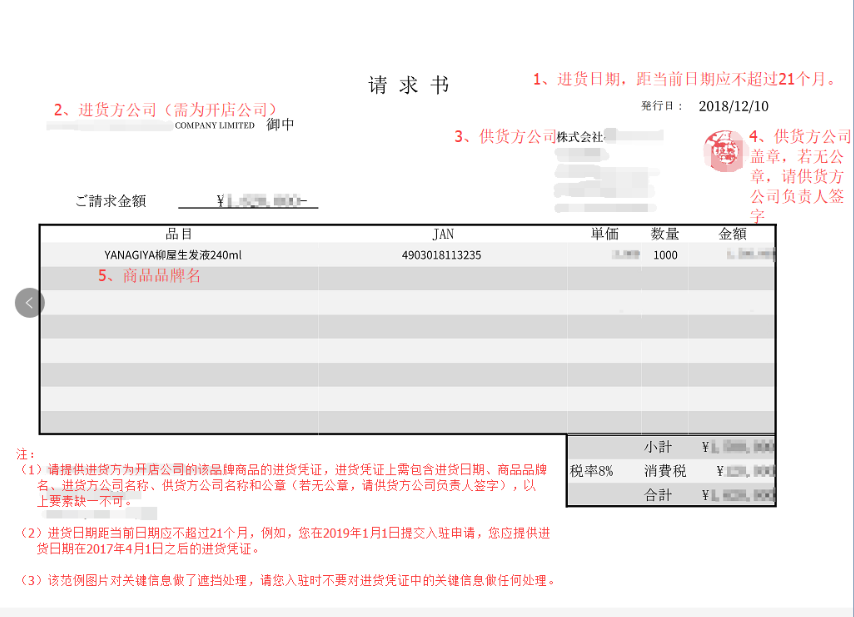This screenshot has width=854, height=617.
Task: Select the YANAGIYA柳屋生发液240ml product cell
Action: pos(172,255)
